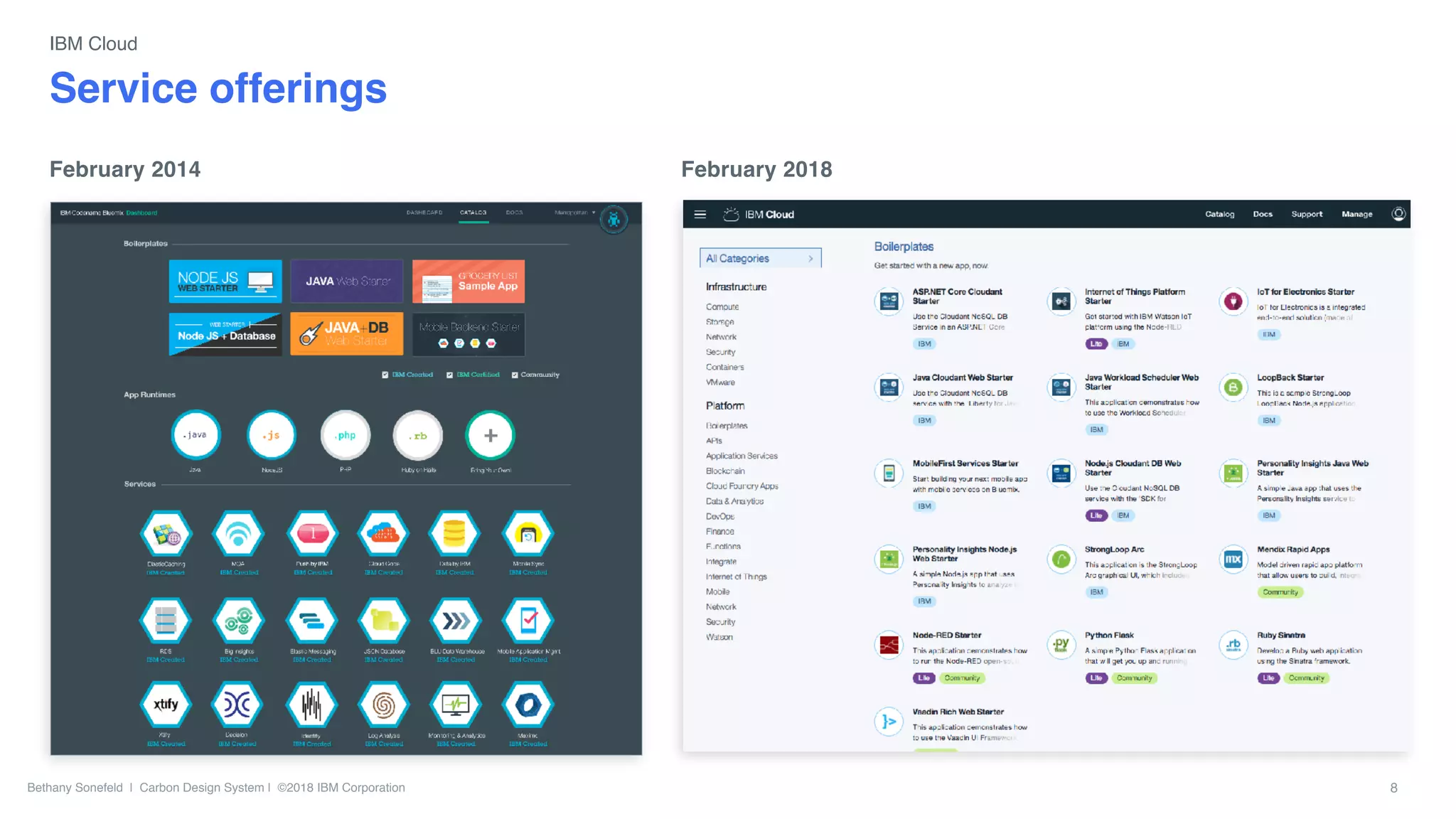The width and height of the screenshot is (1456, 819).
Task: Select Watson category in sidebar
Action: click(719, 637)
